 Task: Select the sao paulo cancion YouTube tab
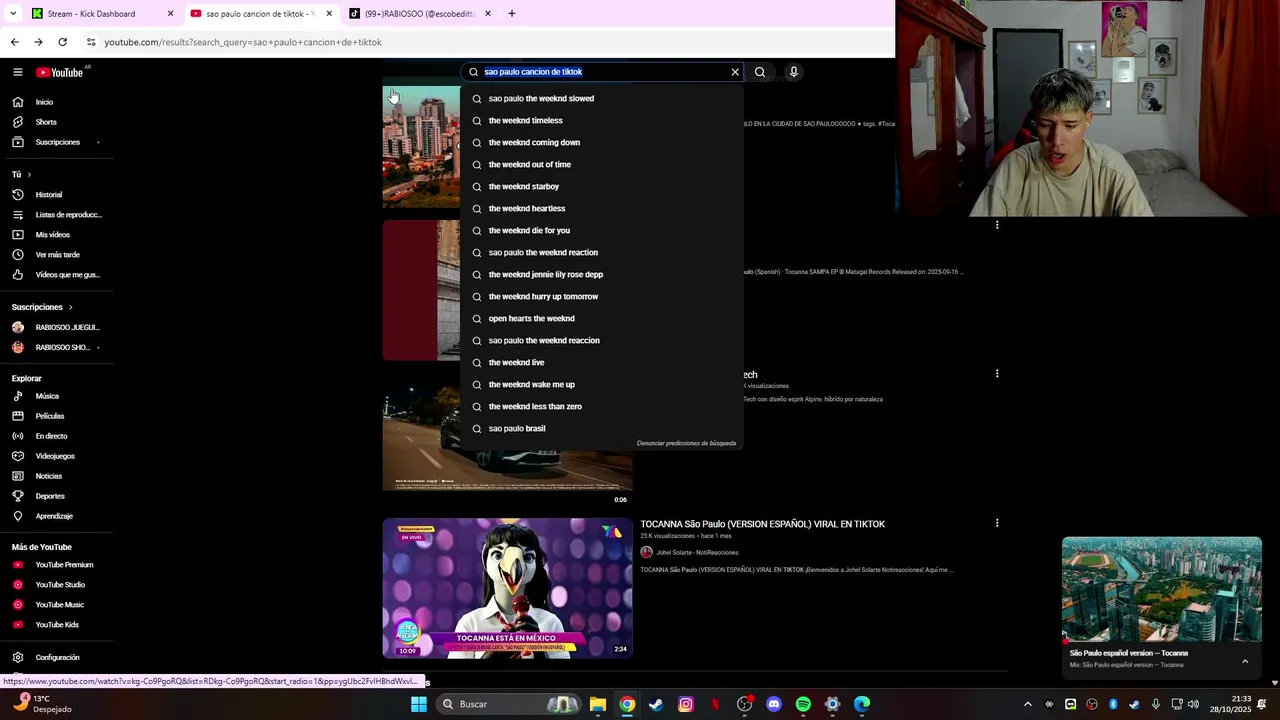pos(260,14)
